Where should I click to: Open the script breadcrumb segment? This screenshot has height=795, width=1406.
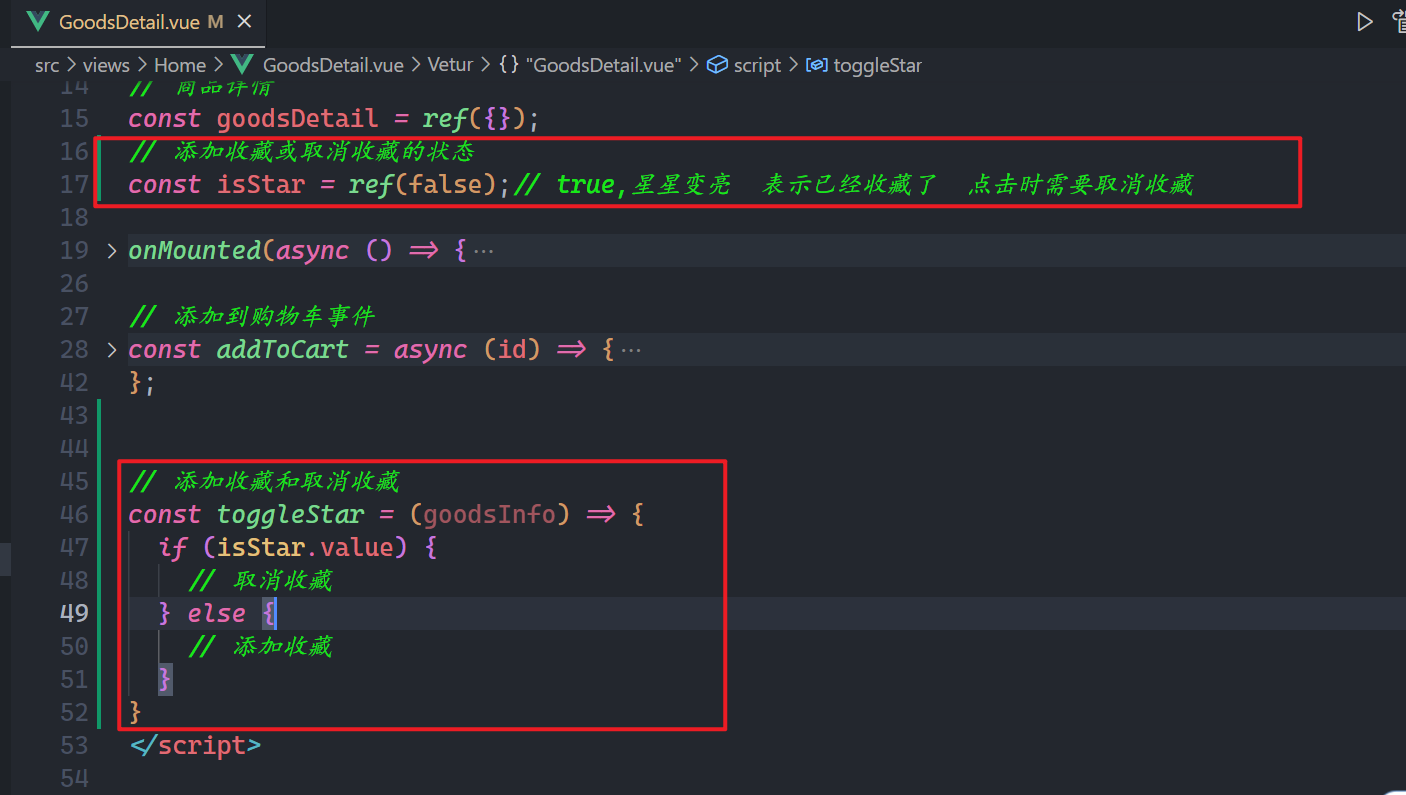(757, 65)
